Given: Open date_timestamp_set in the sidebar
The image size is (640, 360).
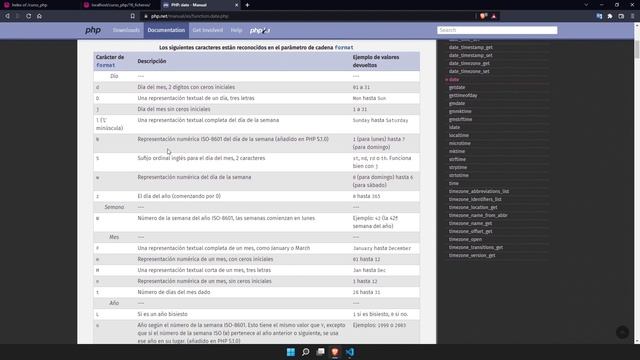Looking at the screenshot, I should [471, 56].
